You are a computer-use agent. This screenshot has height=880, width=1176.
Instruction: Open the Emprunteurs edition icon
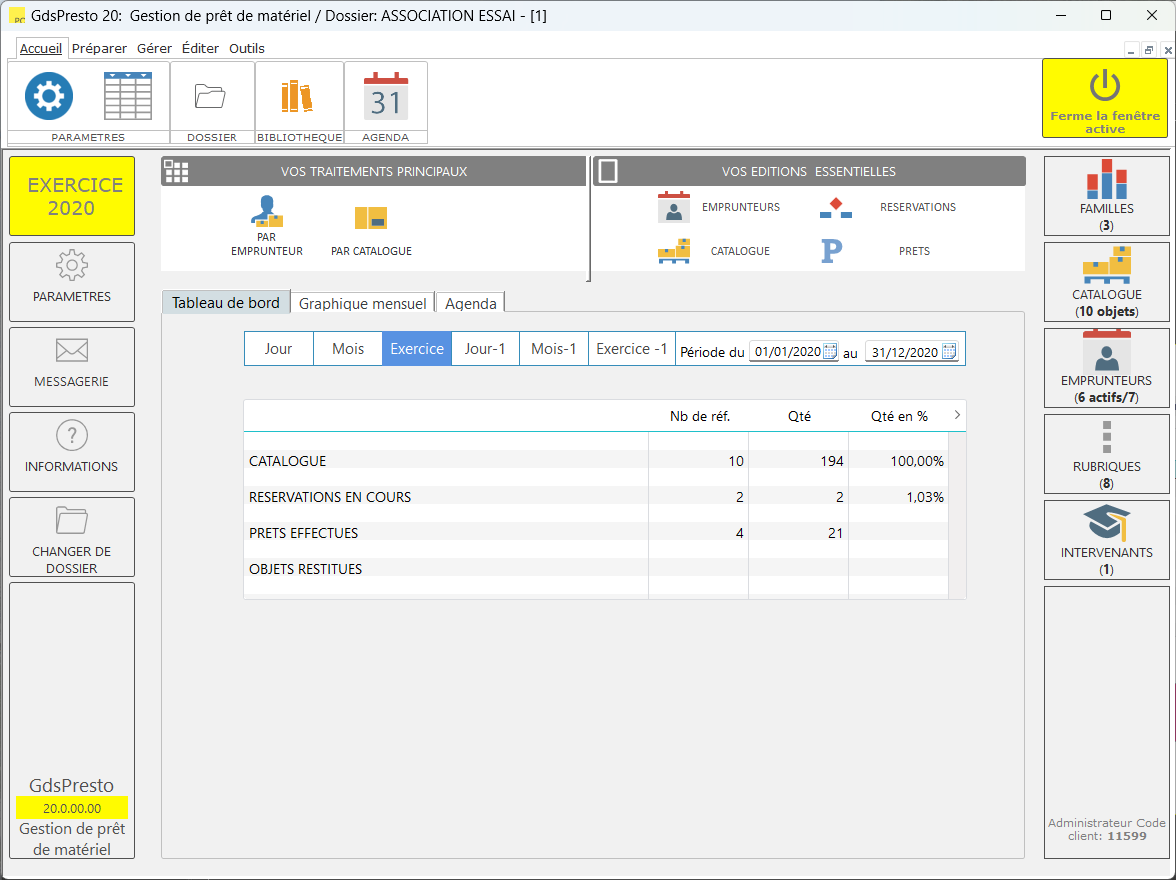coord(674,207)
